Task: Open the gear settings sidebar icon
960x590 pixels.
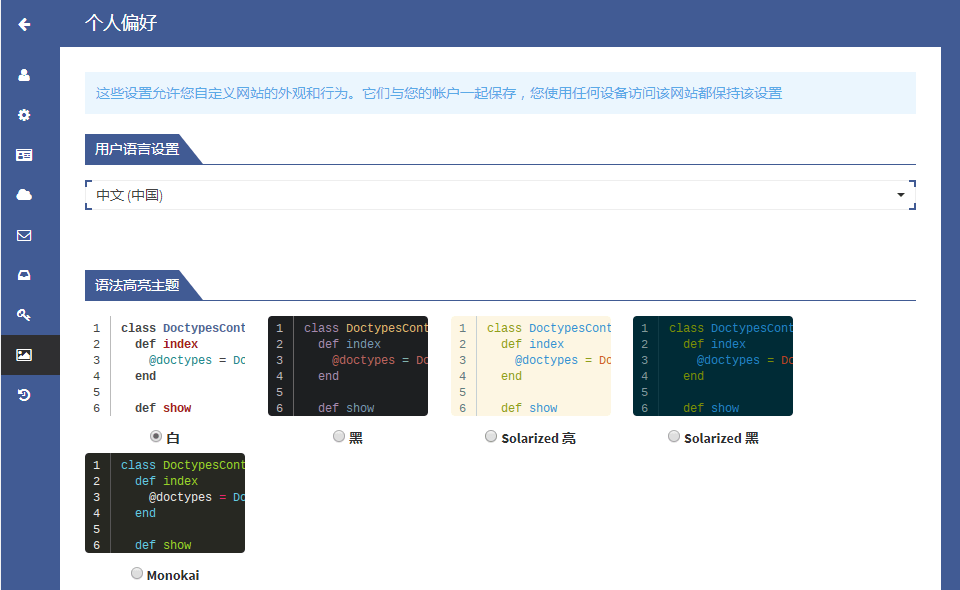Action: coord(24,115)
